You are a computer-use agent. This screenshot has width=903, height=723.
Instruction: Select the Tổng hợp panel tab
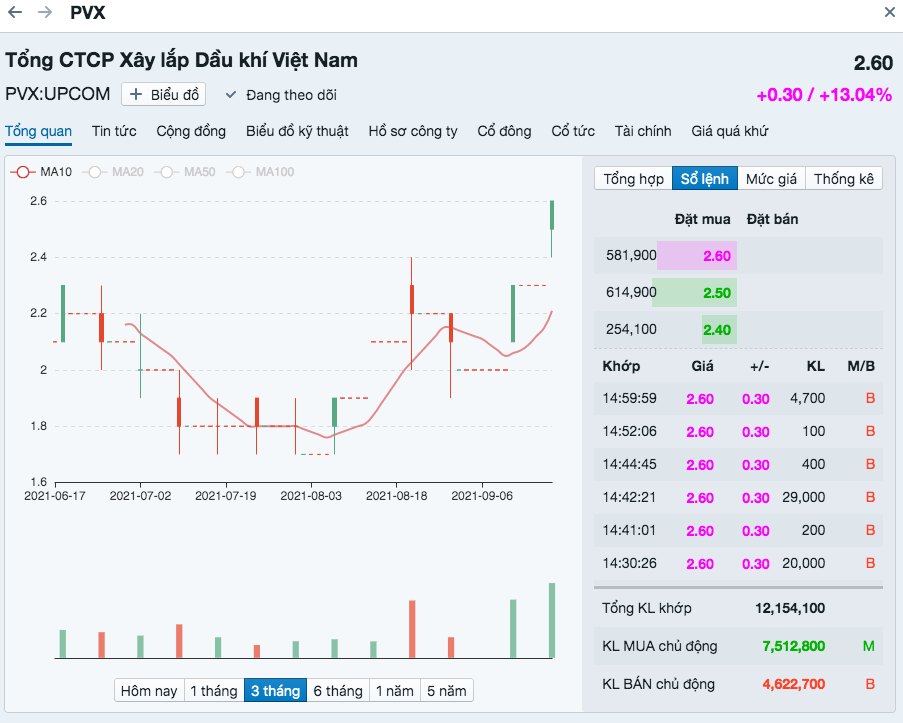(x=633, y=179)
